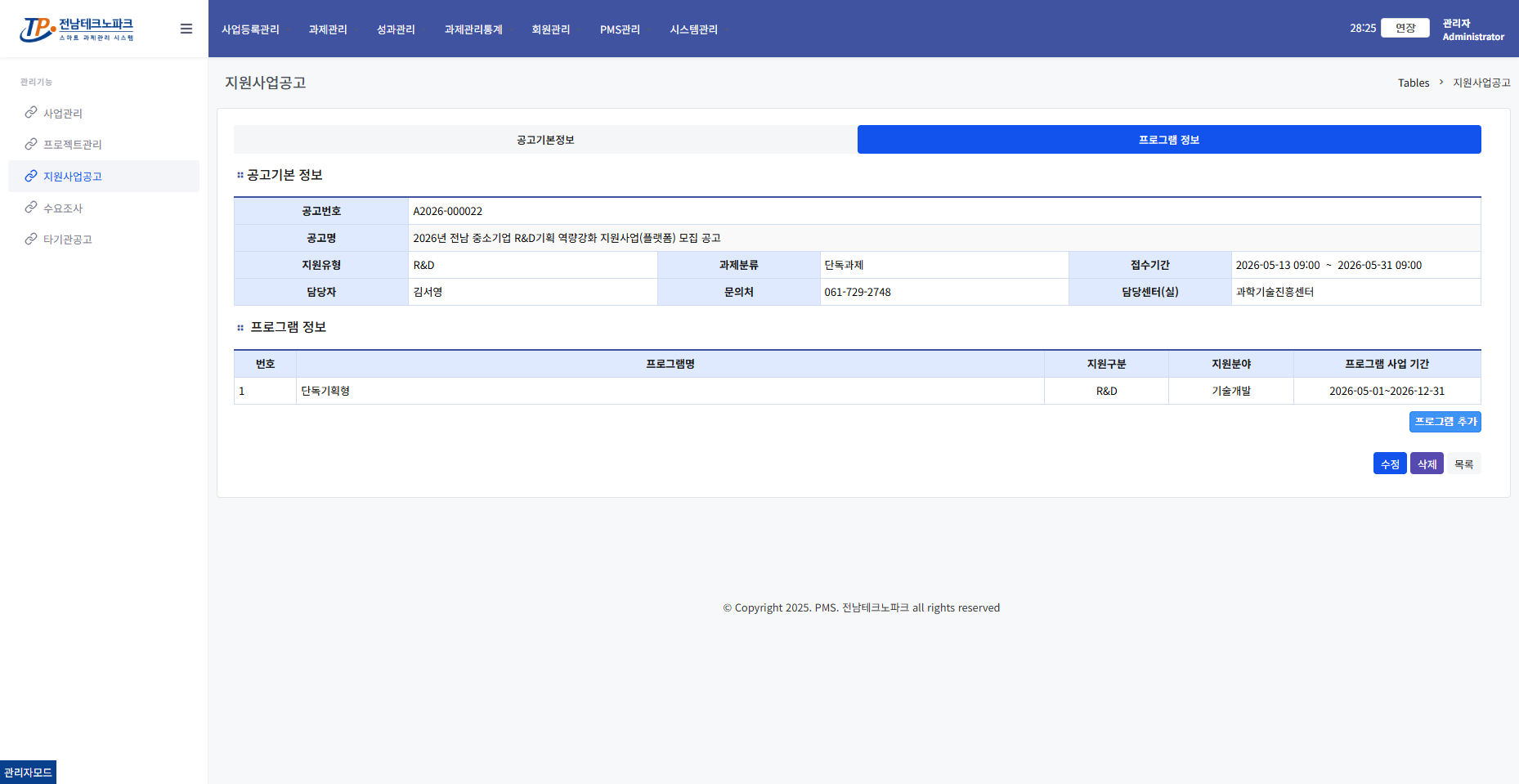Click 기술개발 support field cell

1231,391
